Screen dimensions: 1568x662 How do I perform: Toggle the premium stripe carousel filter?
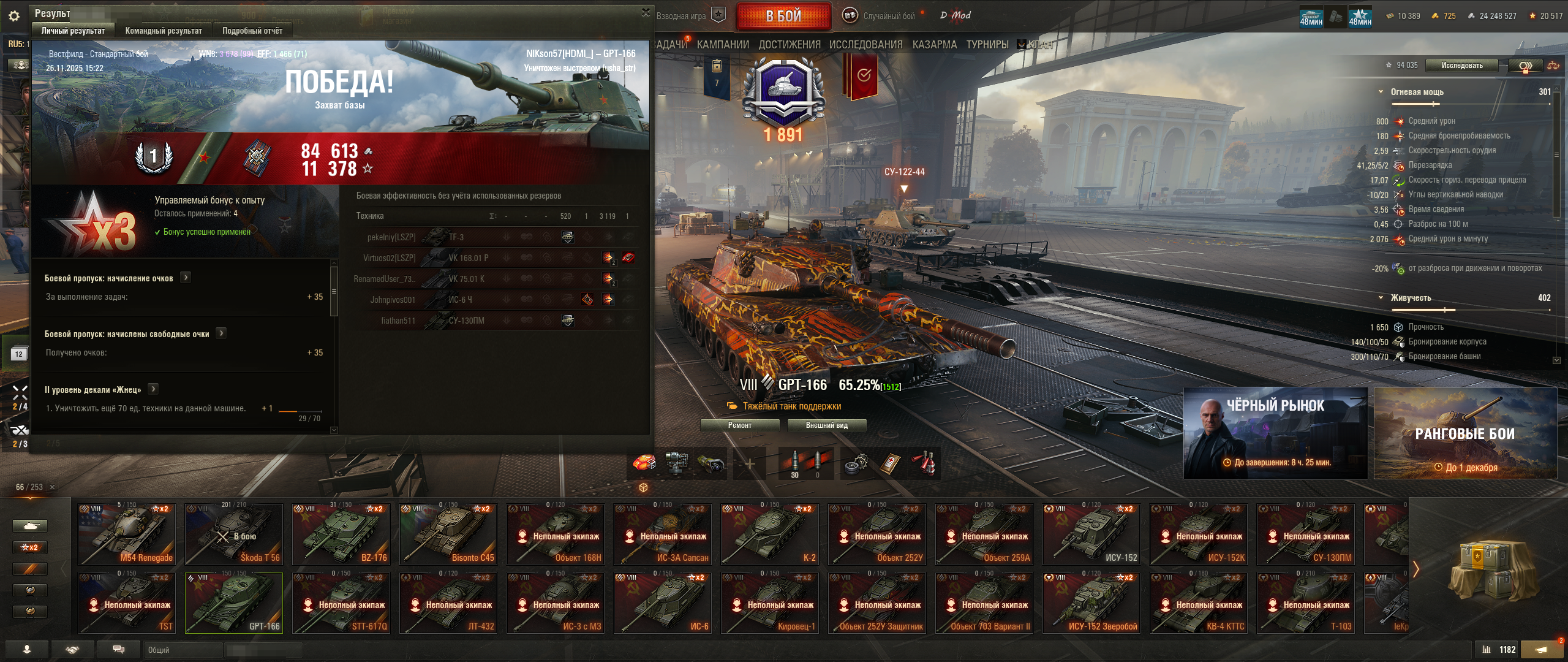tap(30, 569)
